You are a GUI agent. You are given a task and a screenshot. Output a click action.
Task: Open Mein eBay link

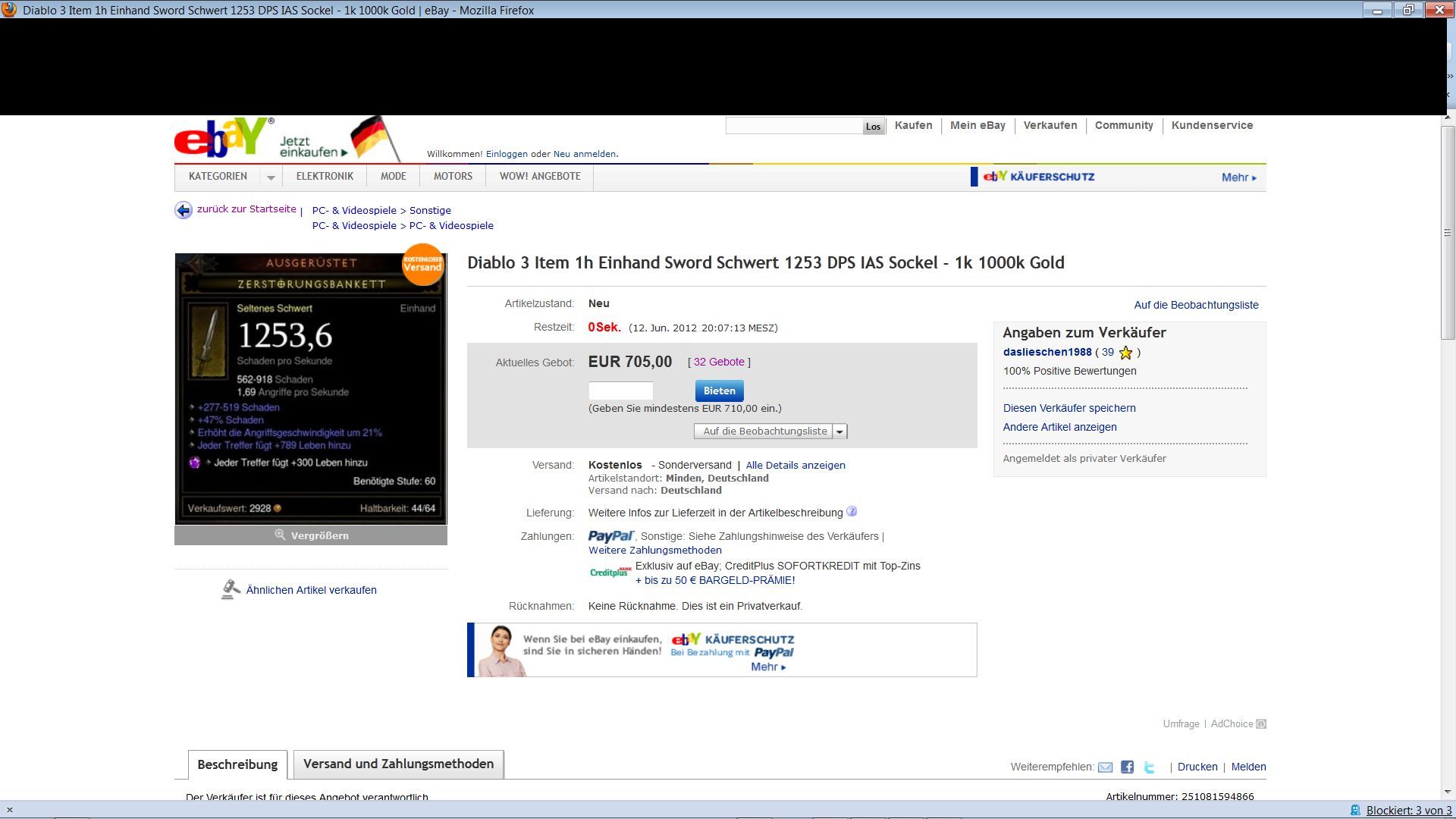click(977, 126)
